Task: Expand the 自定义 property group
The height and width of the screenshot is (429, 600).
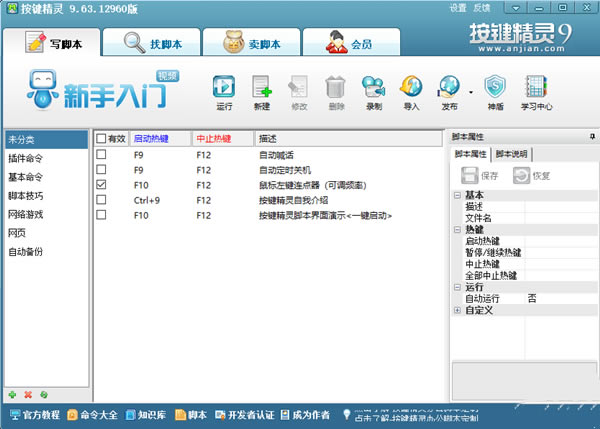Action: 457,309
